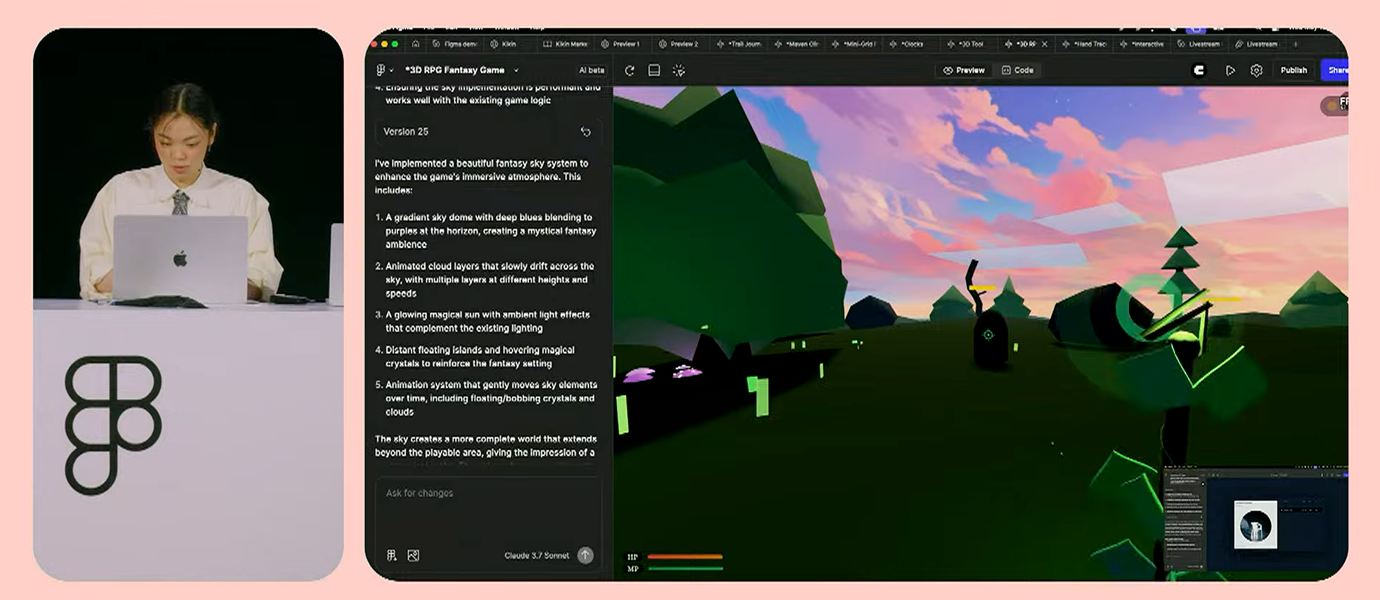Open the Figma main menu dropdown
This screenshot has height=600, width=1380.
pos(384,70)
